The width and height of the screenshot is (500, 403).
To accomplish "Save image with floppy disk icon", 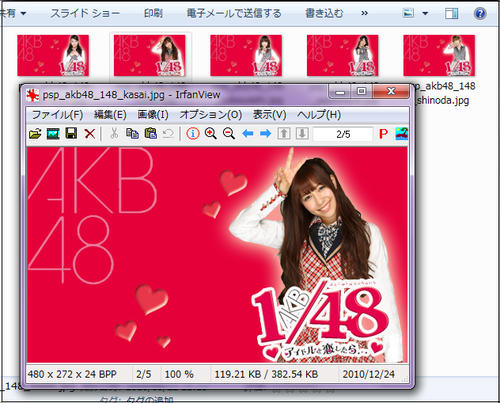I will pos(71,134).
